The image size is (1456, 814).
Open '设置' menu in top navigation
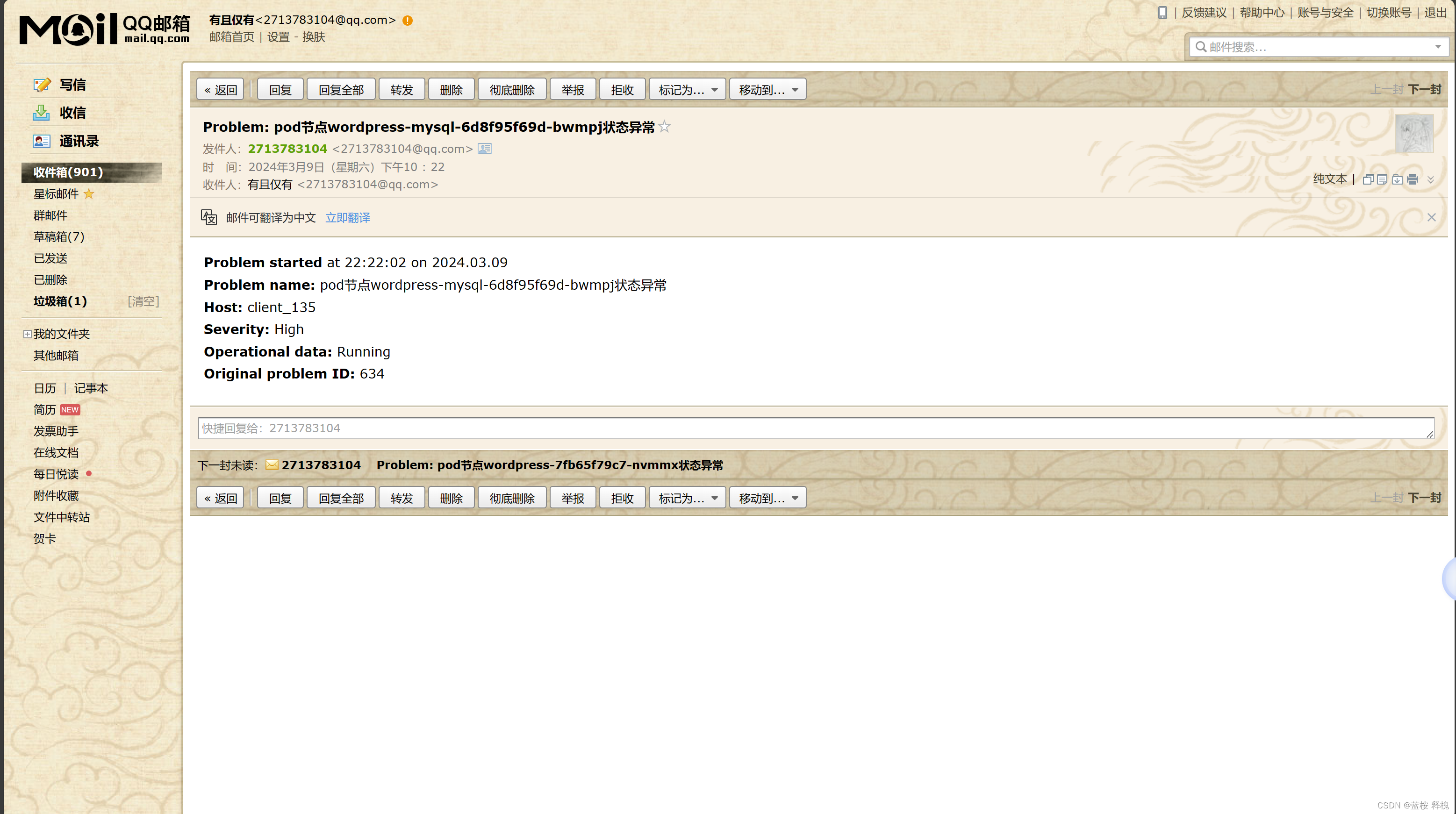coord(277,37)
